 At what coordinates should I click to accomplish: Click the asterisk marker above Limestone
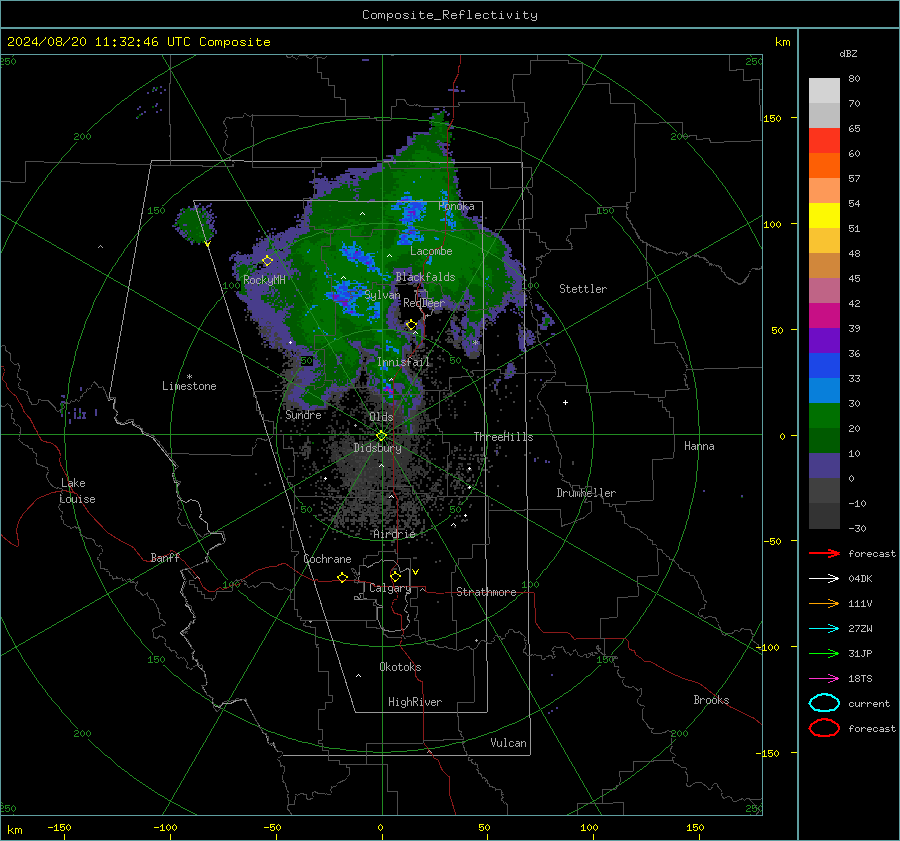(x=189, y=377)
